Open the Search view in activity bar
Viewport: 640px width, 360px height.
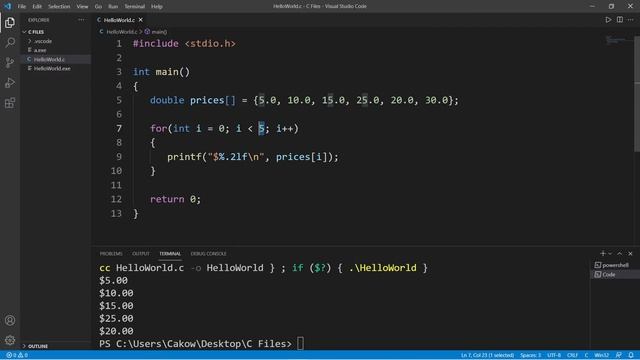click(10, 42)
